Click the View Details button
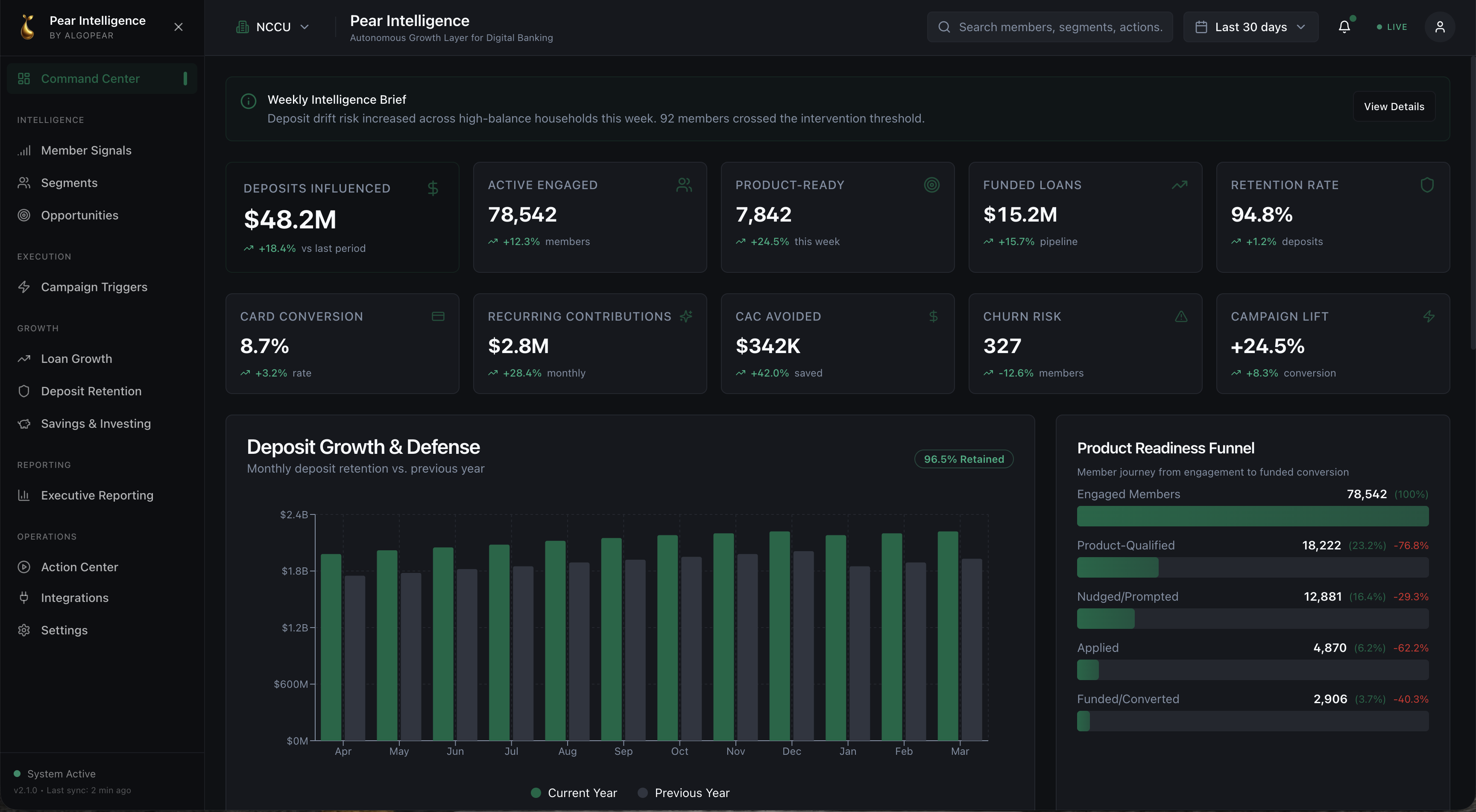Screen dimensions: 1476x812 coord(1394,106)
